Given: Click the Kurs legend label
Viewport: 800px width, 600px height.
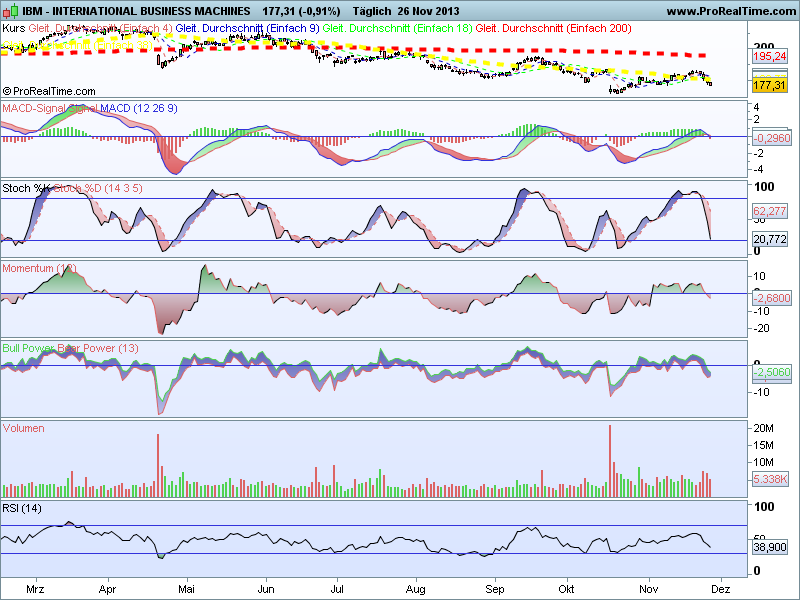Looking at the screenshot, I should 14,28.
